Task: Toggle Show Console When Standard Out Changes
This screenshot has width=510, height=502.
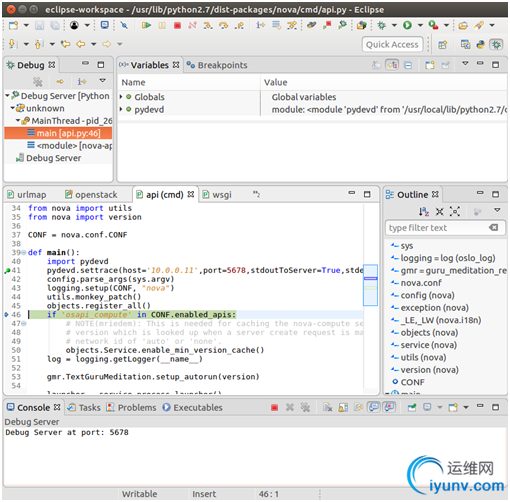Action: point(374,407)
